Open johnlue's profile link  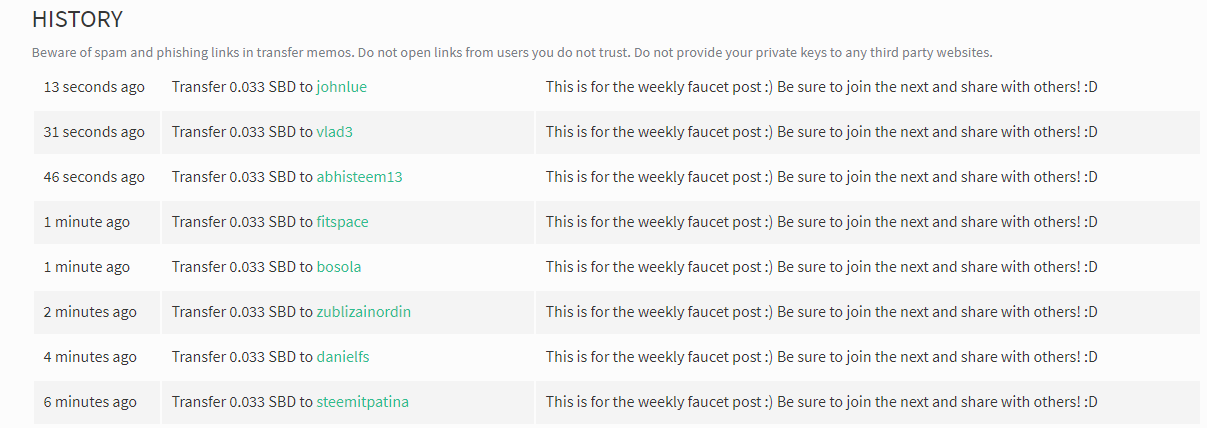click(x=341, y=87)
